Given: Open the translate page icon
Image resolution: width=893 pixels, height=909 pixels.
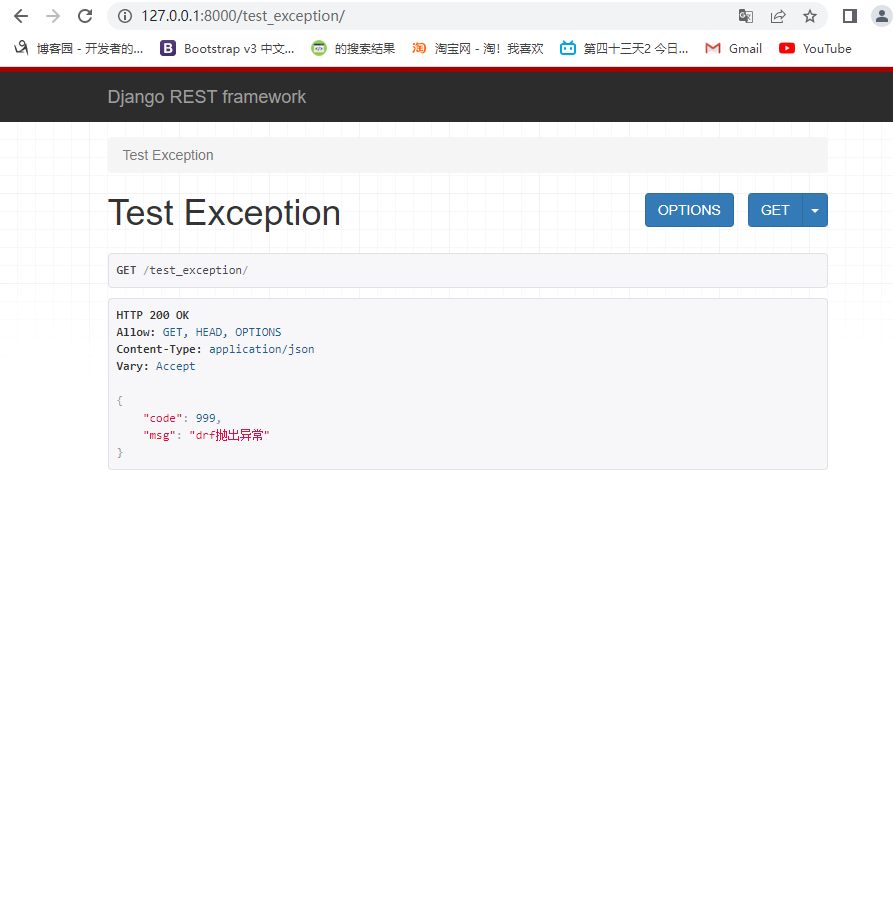Looking at the screenshot, I should click(746, 16).
